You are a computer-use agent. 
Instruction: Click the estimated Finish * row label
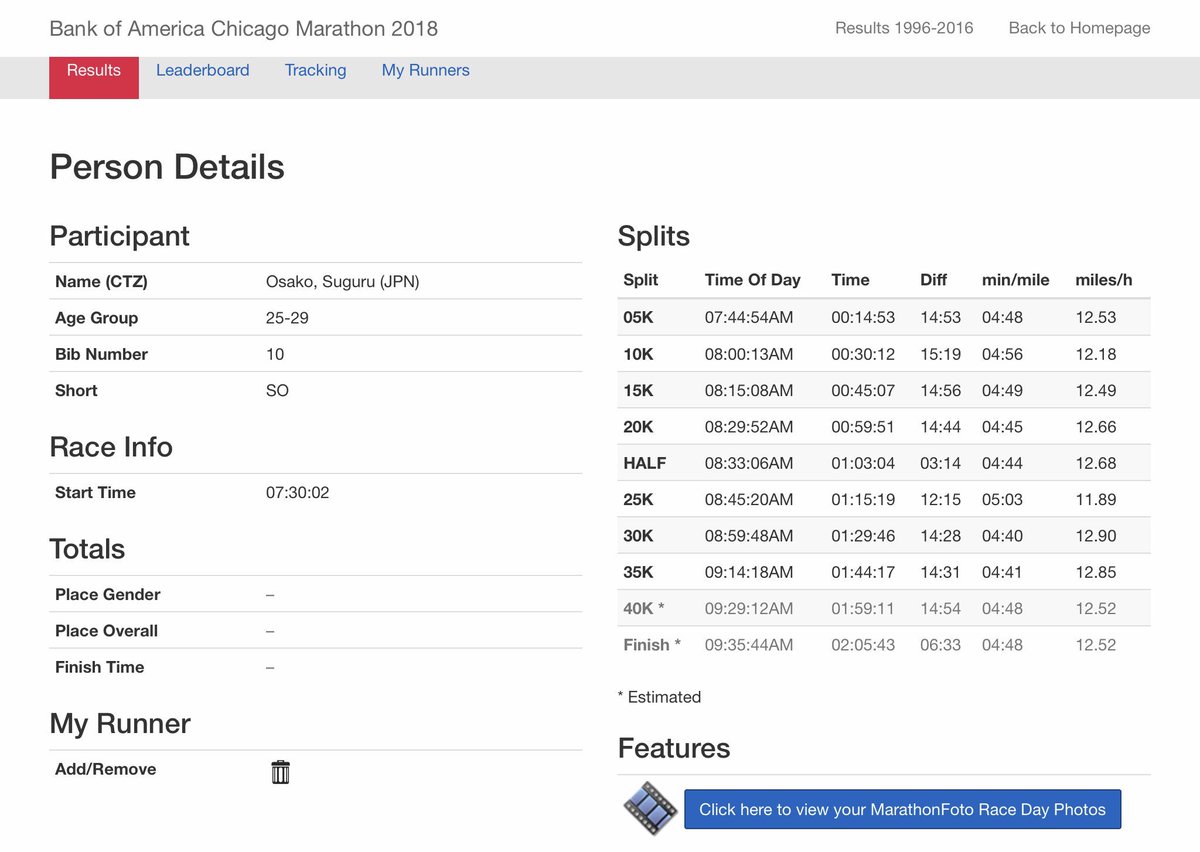652,645
